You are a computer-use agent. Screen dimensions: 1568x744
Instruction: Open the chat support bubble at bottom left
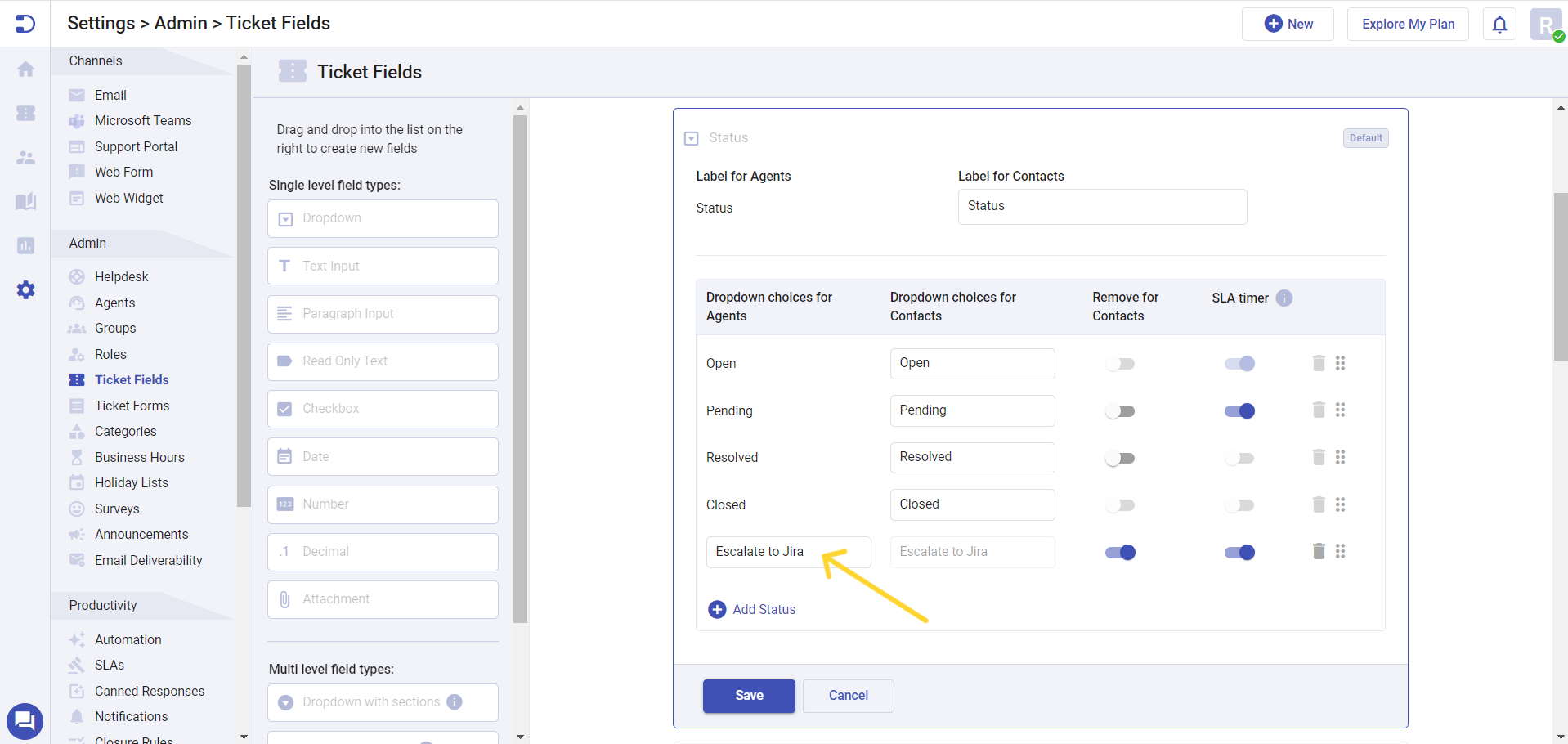(x=25, y=721)
